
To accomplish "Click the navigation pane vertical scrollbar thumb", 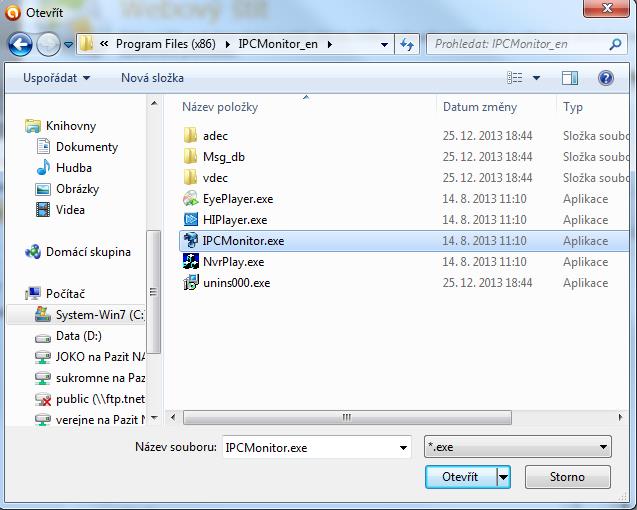I will [153, 292].
